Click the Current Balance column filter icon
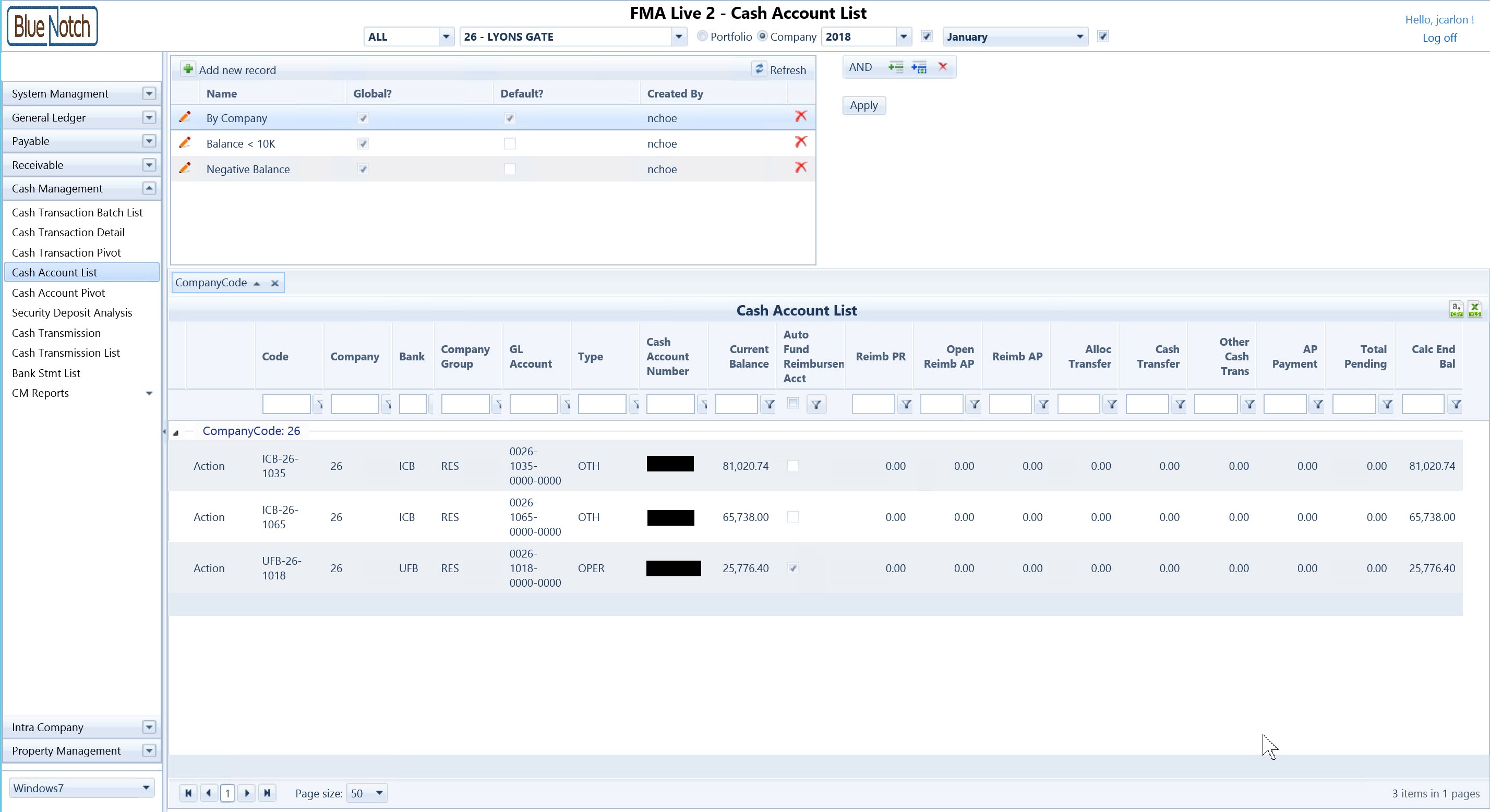 [770, 404]
